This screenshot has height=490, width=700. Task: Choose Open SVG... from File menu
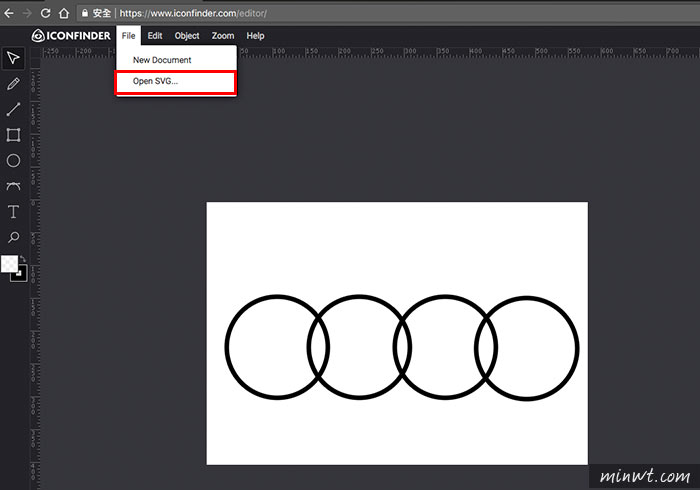tap(176, 82)
